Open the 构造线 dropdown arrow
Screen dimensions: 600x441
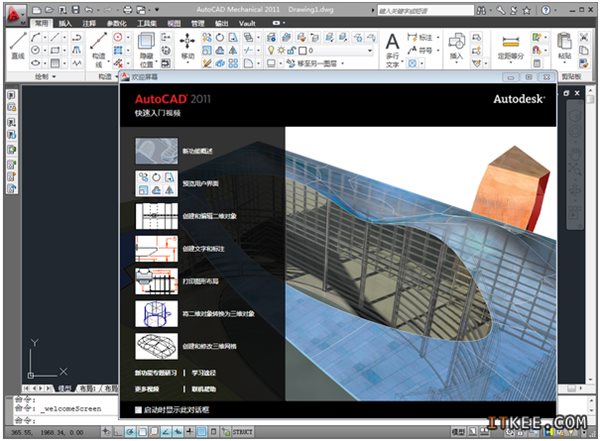coord(109,61)
